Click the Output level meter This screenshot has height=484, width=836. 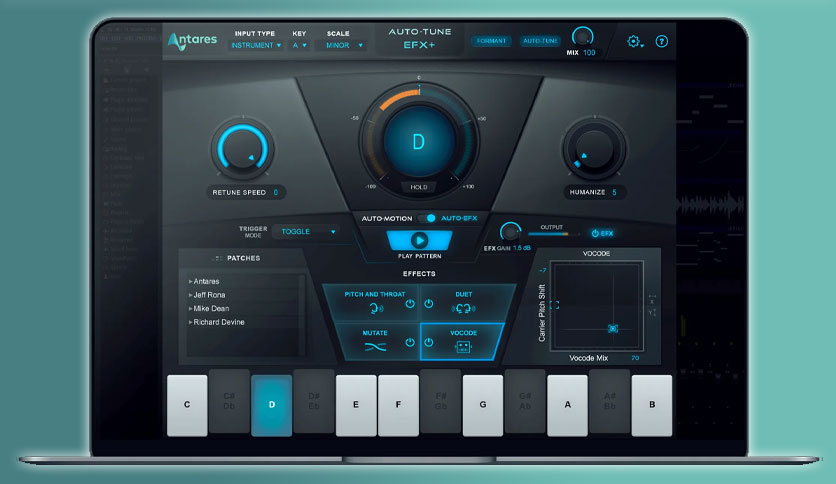[552, 234]
